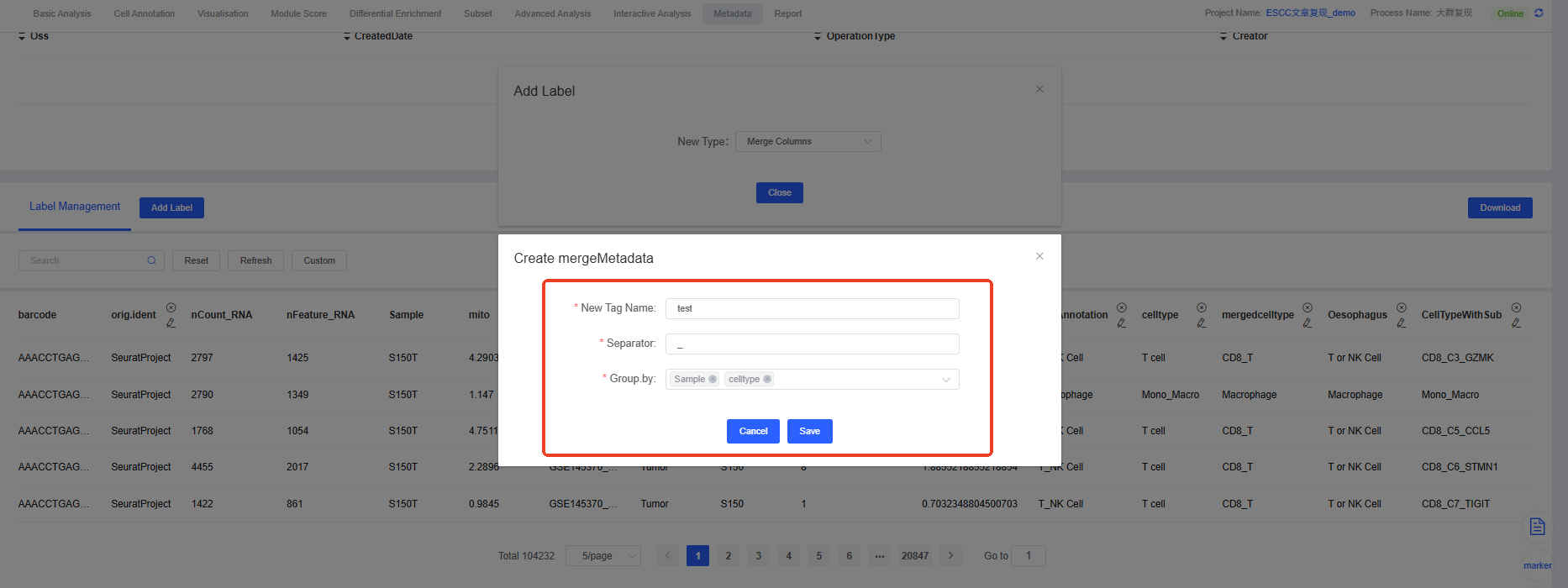
Task: Open the 5/page page size dropdown
Action: coord(603,556)
